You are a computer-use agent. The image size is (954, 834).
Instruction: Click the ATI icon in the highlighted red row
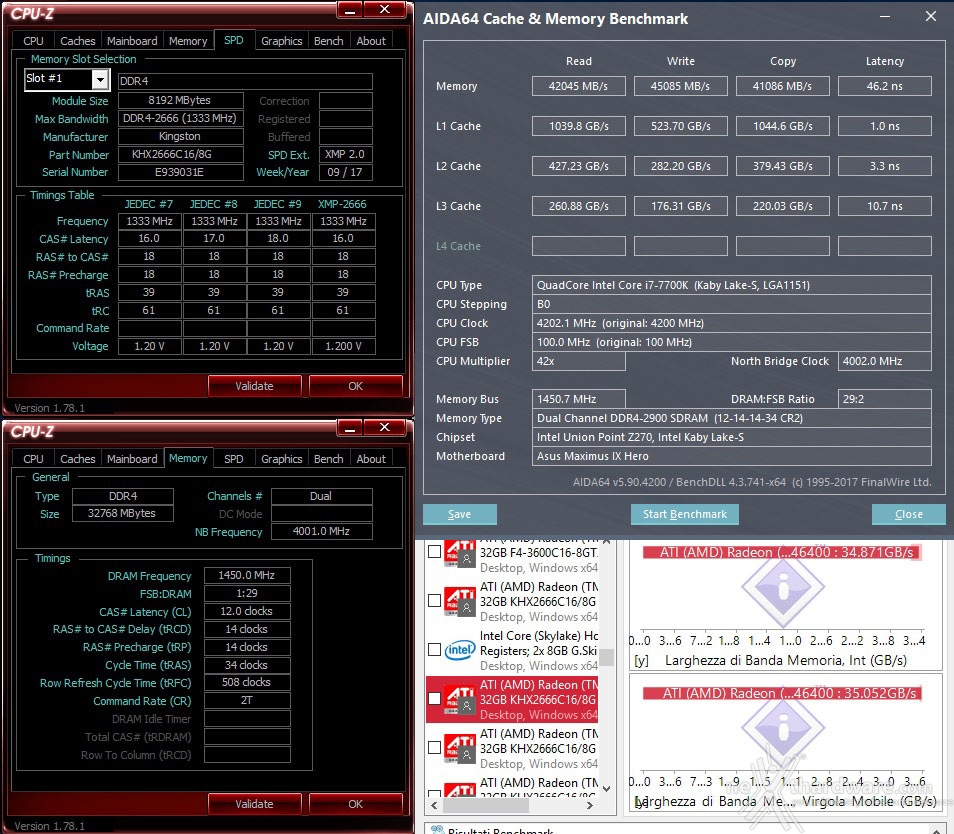(x=459, y=699)
